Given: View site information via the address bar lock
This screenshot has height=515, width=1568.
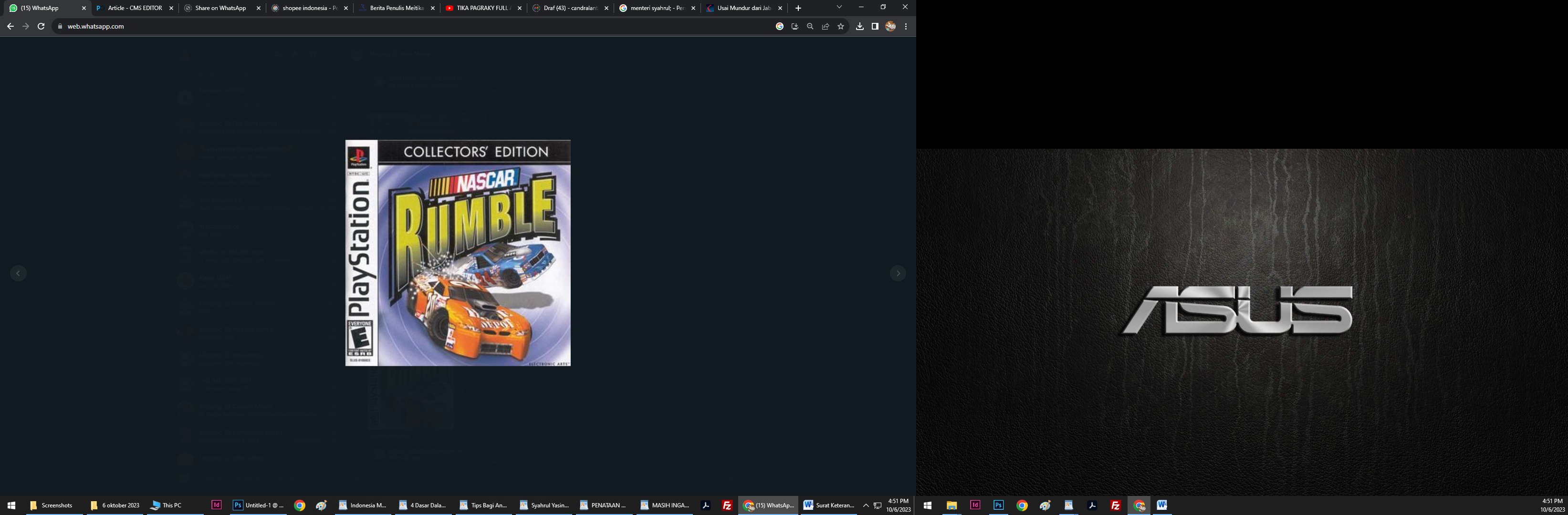Looking at the screenshot, I should tap(60, 26).
